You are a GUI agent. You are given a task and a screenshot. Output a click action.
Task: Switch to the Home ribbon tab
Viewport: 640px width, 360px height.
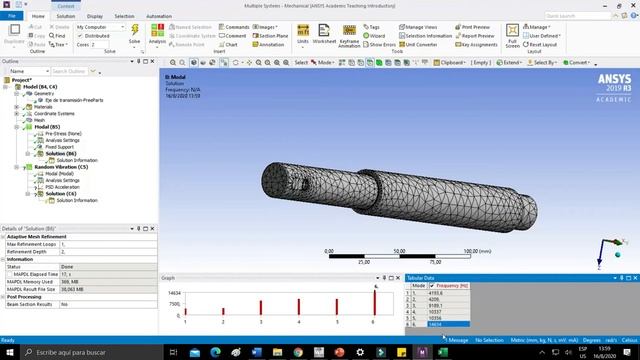(x=38, y=16)
